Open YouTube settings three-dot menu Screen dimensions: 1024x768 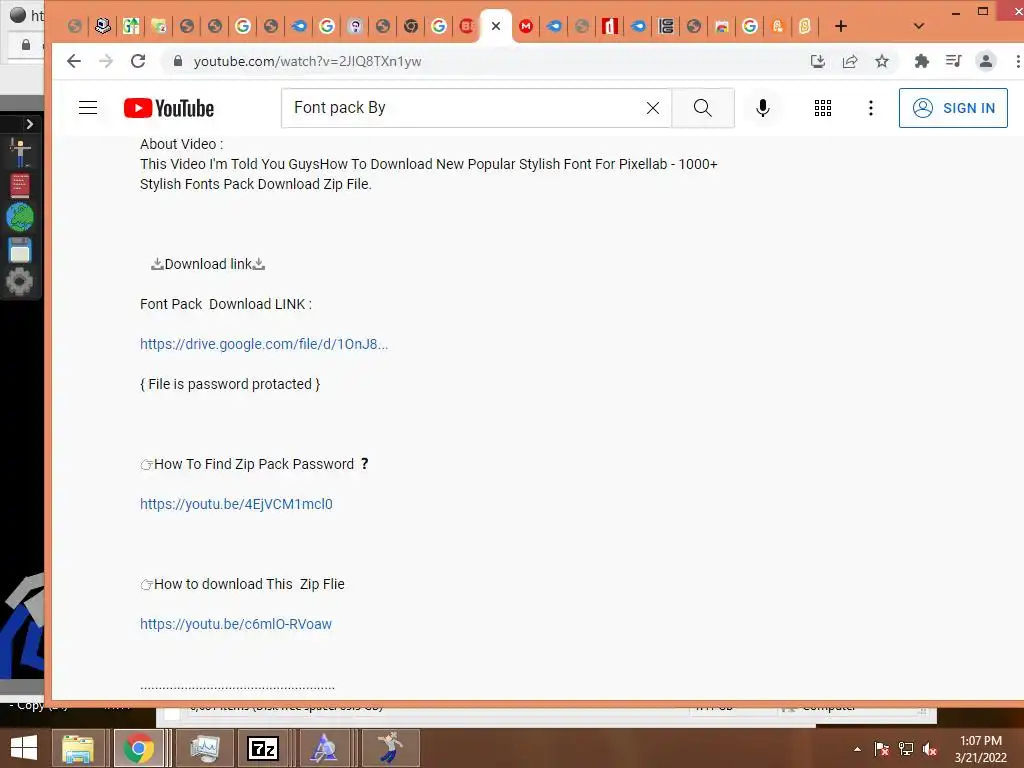click(x=871, y=108)
